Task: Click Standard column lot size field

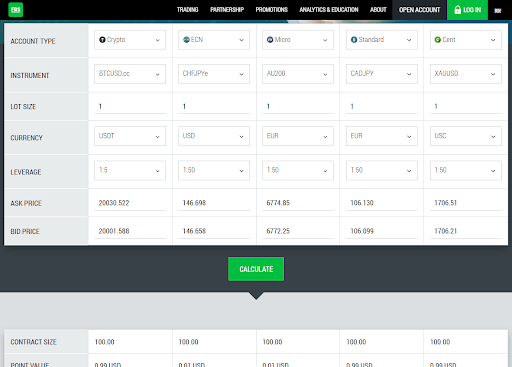Action: point(382,107)
